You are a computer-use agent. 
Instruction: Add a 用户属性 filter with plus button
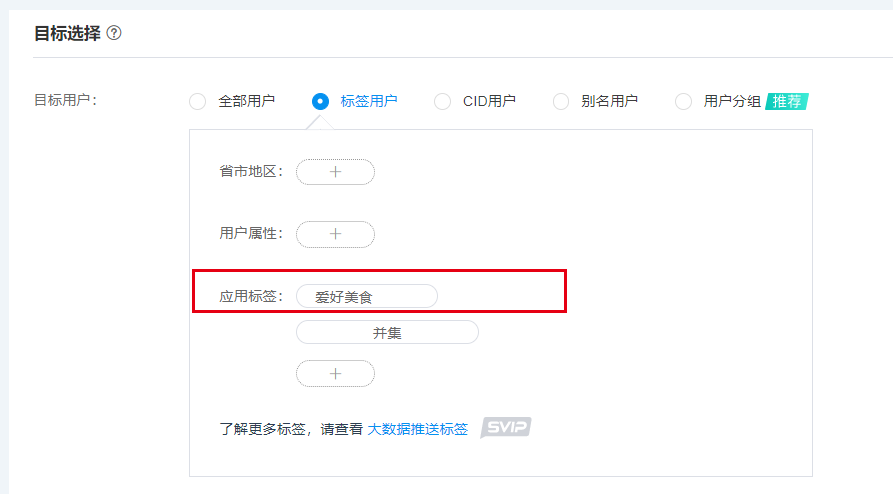pyautogui.click(x=335, y=234)
